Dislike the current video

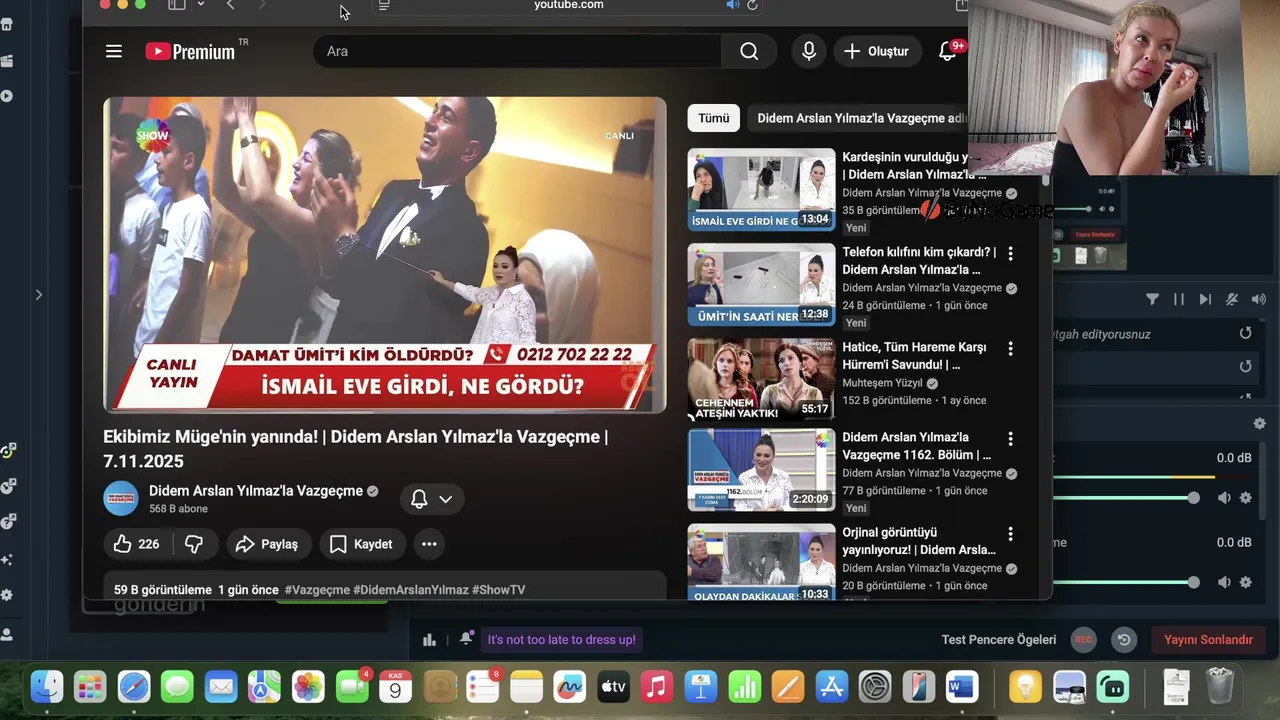(x=194, y=544)
